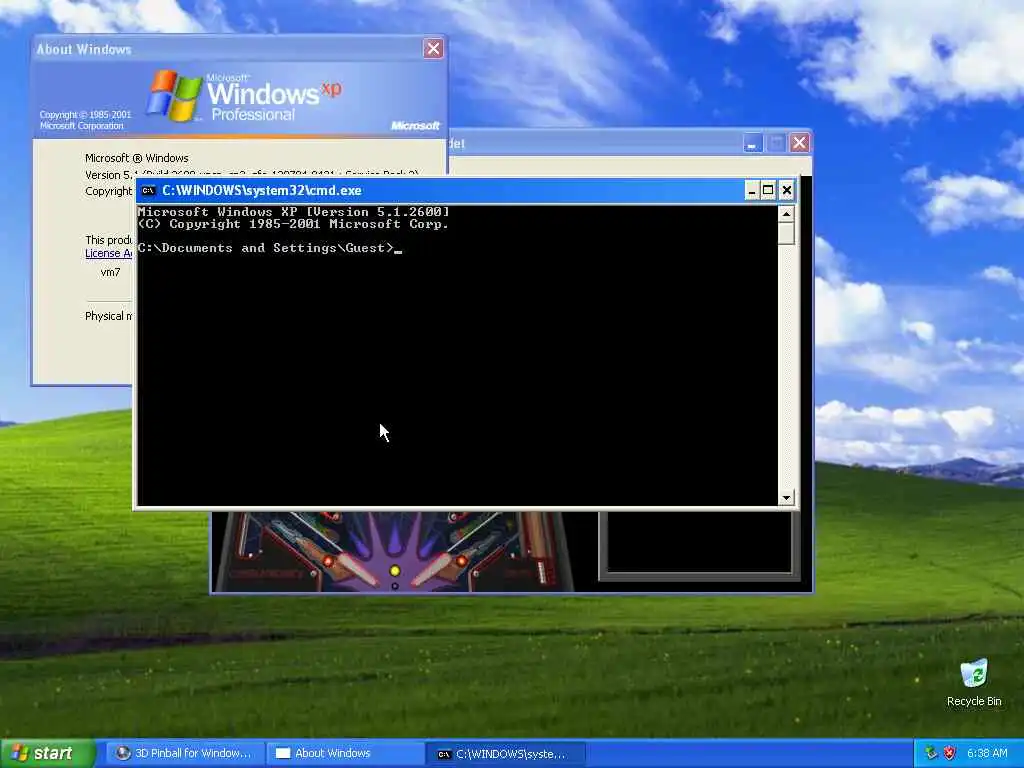Screen dimensions: 1024x768
Task: Click the 'vm7' licensed user text
Action: point(110,272)
